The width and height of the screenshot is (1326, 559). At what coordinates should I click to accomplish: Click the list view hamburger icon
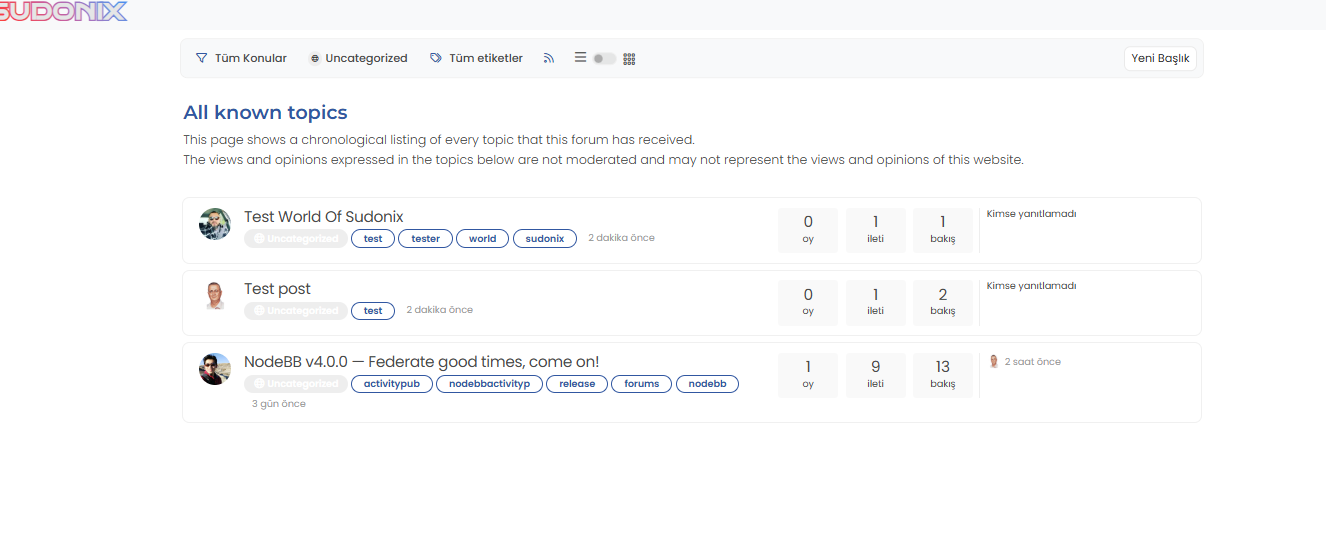pyautogui.click(x=580, y=58)
